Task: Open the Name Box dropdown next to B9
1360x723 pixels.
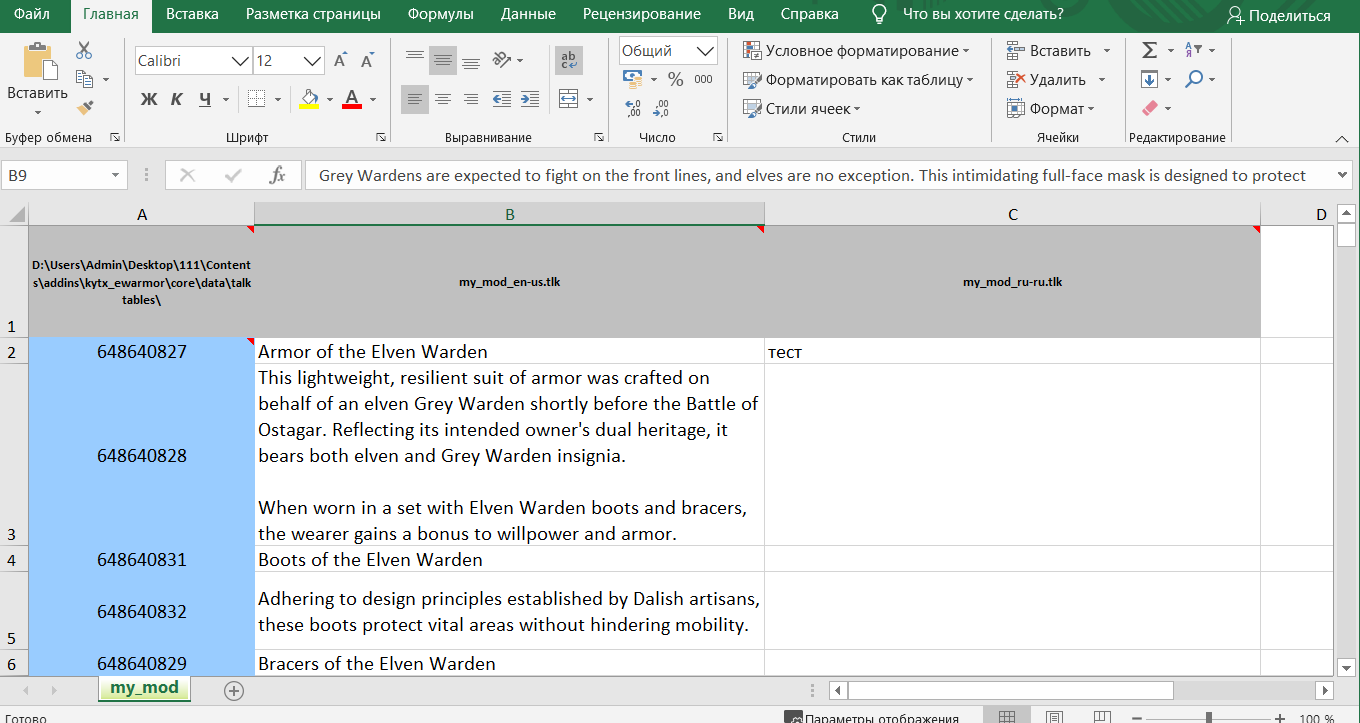Action: click(x=115, y=176)
